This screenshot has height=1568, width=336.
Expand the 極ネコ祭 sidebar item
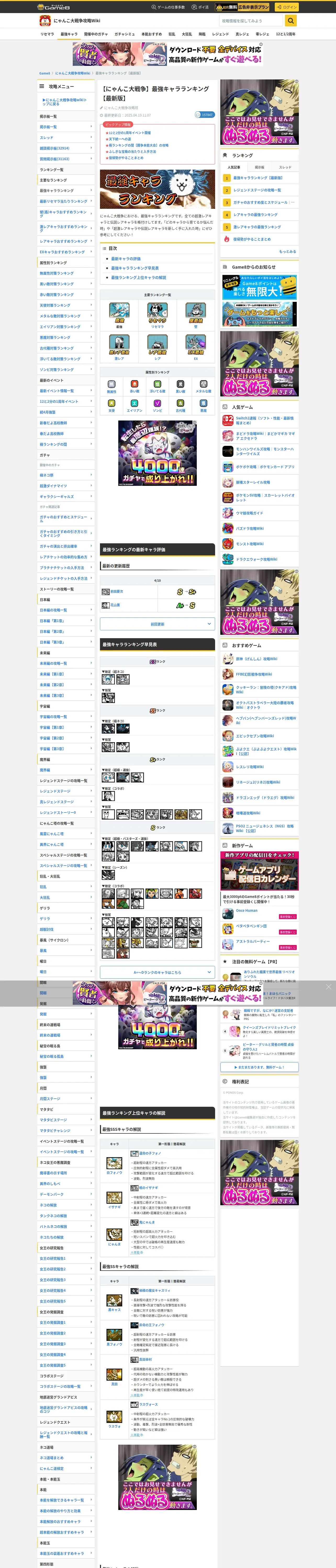point(66,475)
